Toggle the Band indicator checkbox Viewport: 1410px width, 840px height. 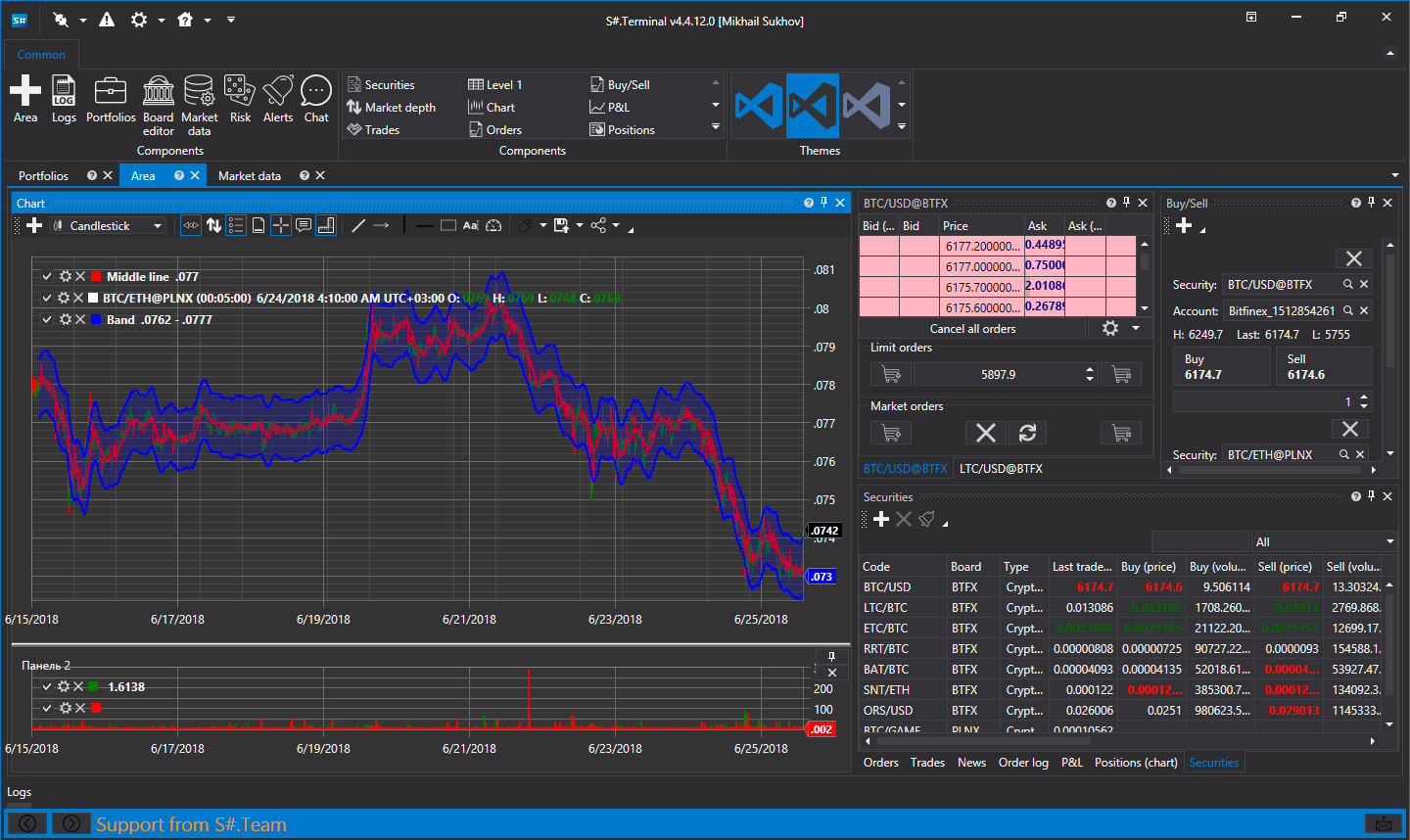click(47, 320)
